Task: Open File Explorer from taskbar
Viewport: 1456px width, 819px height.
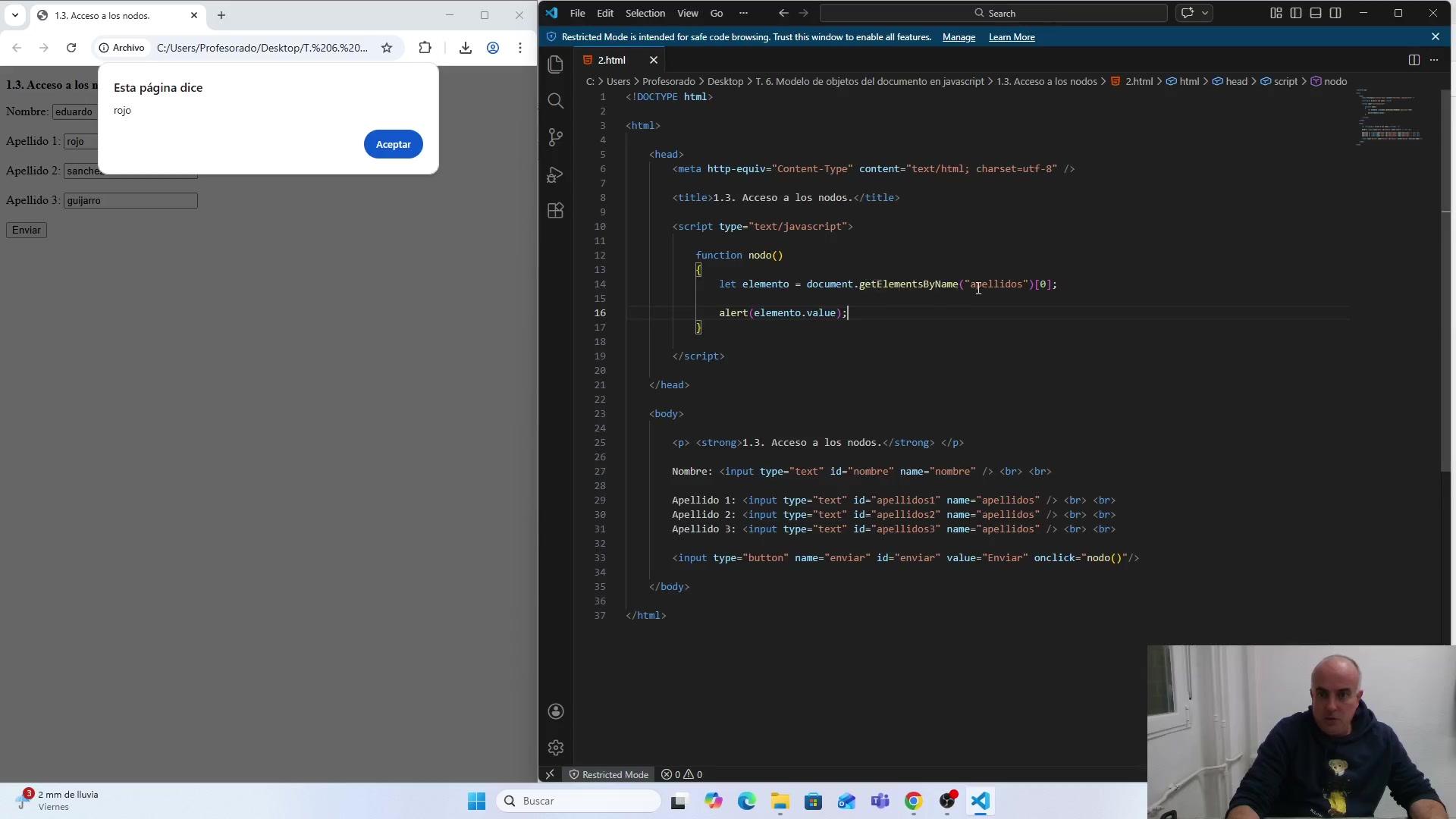Action: 780,801
